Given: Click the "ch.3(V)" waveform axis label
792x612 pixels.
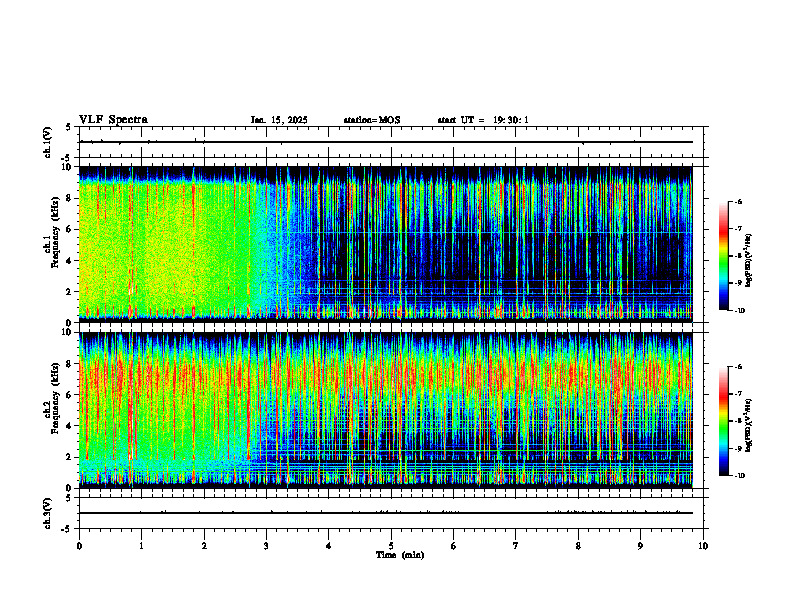Looking at the screenshot, I should [x=47, y=513].
